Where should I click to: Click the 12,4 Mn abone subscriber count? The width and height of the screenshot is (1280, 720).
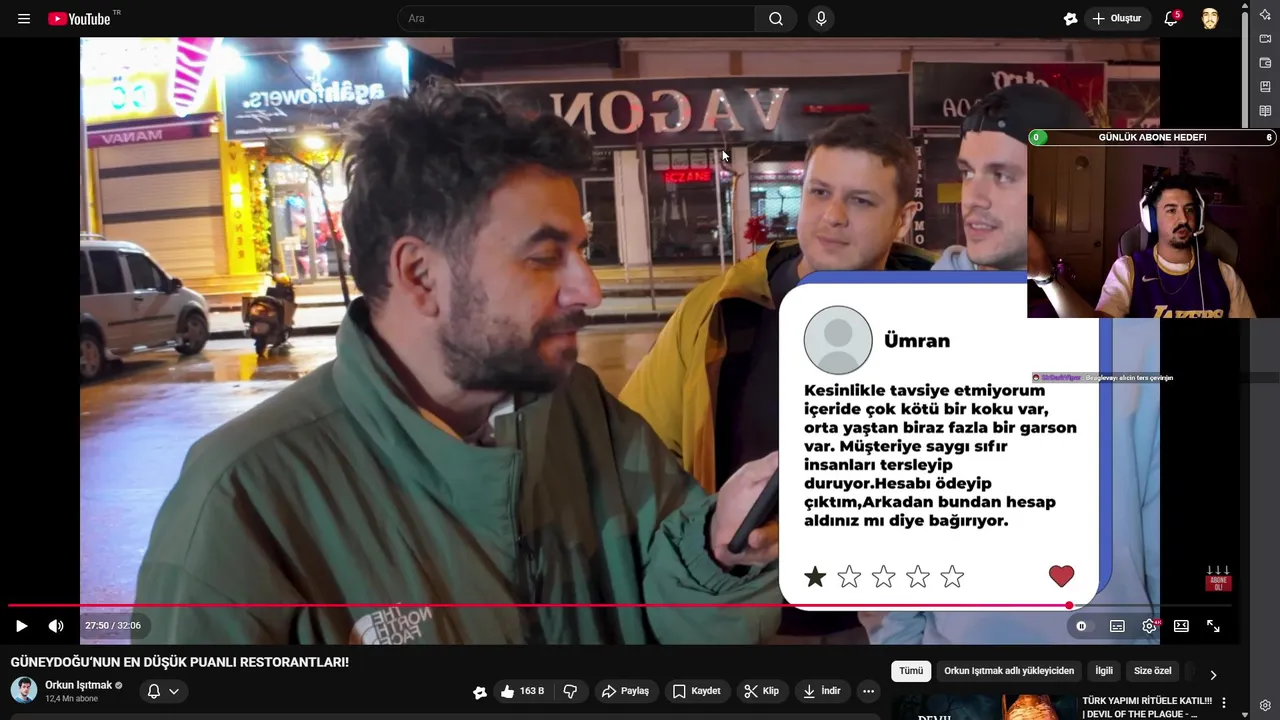click(71, 699)
